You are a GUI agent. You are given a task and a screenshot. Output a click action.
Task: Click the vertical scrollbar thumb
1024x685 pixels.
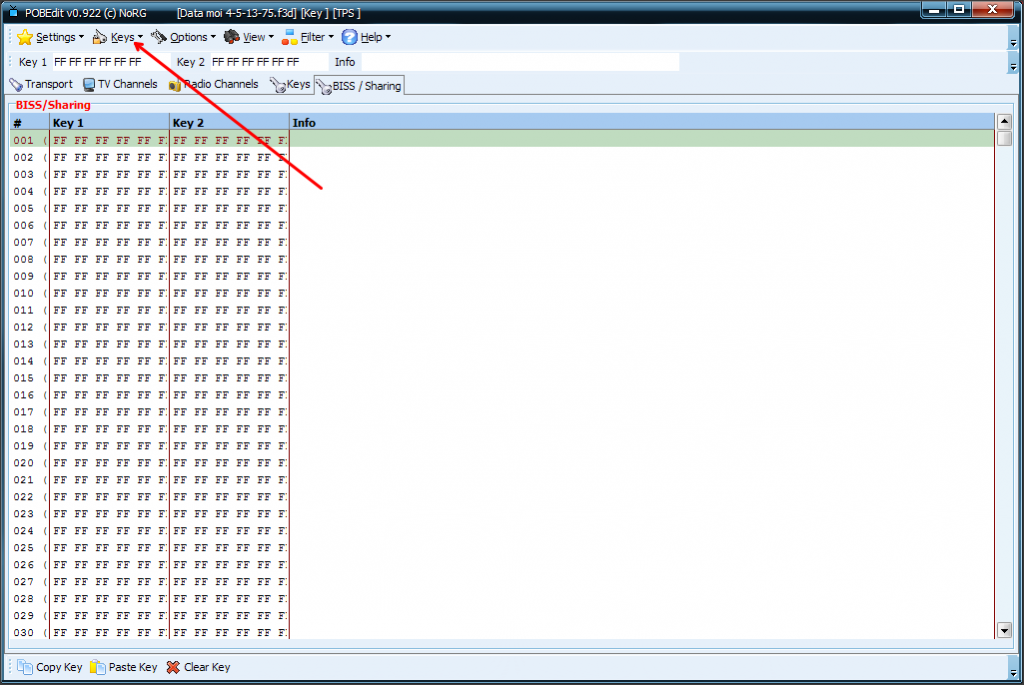point(1004,138)
